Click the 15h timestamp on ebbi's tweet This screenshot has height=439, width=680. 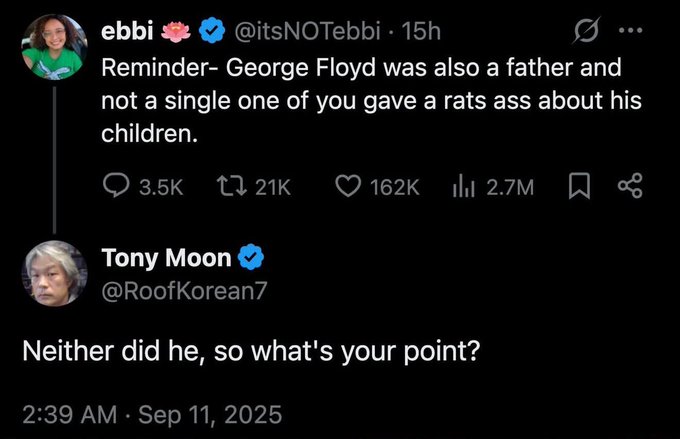[x=420, y=32]
